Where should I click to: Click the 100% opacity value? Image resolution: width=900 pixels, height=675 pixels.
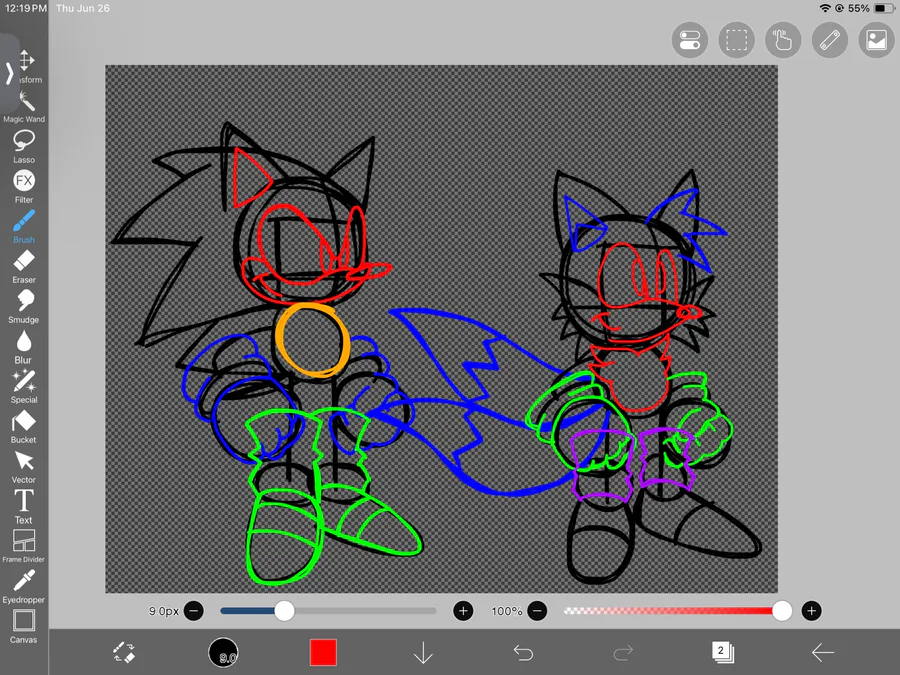pos(507,611)
